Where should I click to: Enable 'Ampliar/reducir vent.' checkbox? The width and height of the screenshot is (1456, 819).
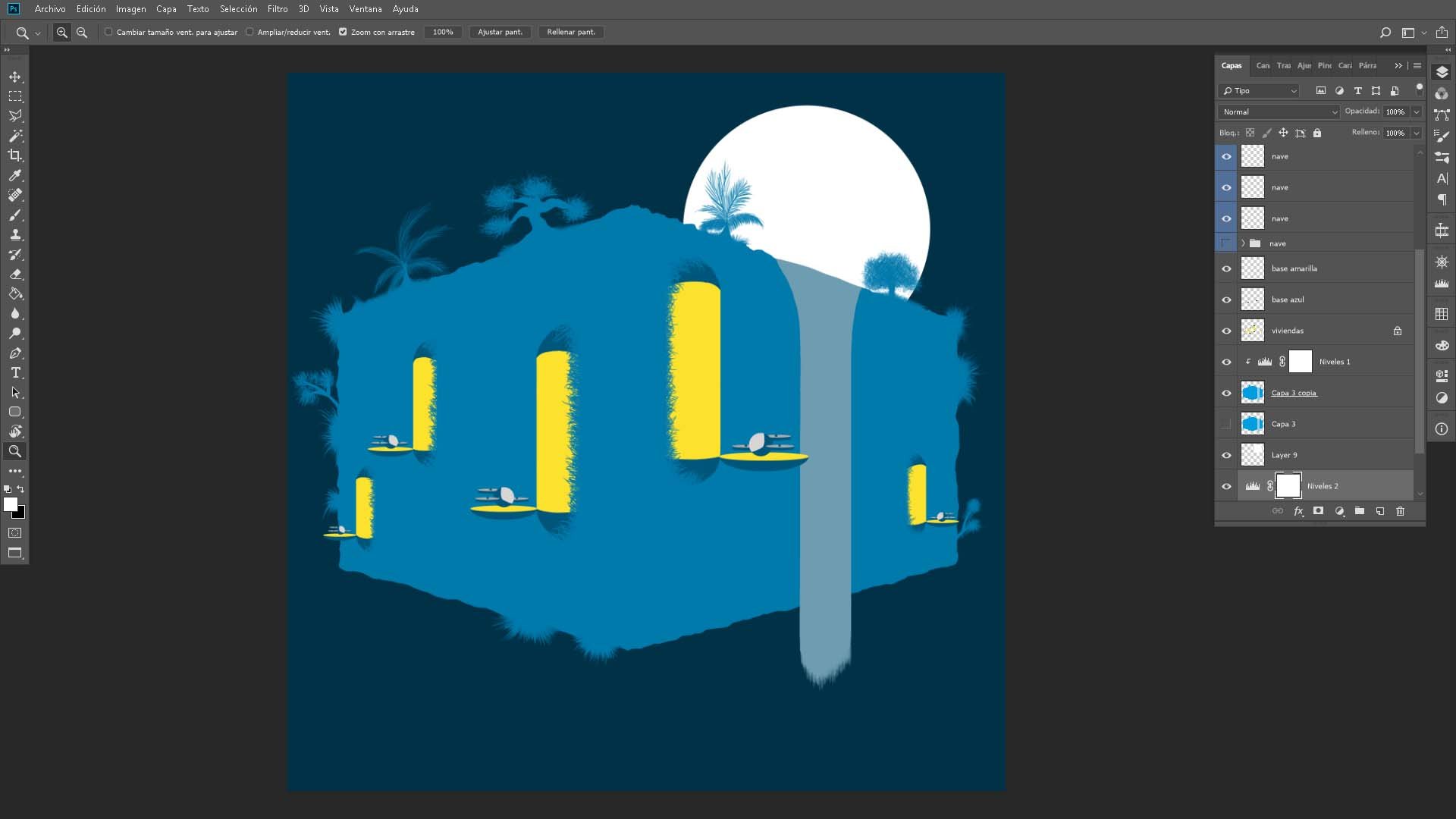point(249,32)
